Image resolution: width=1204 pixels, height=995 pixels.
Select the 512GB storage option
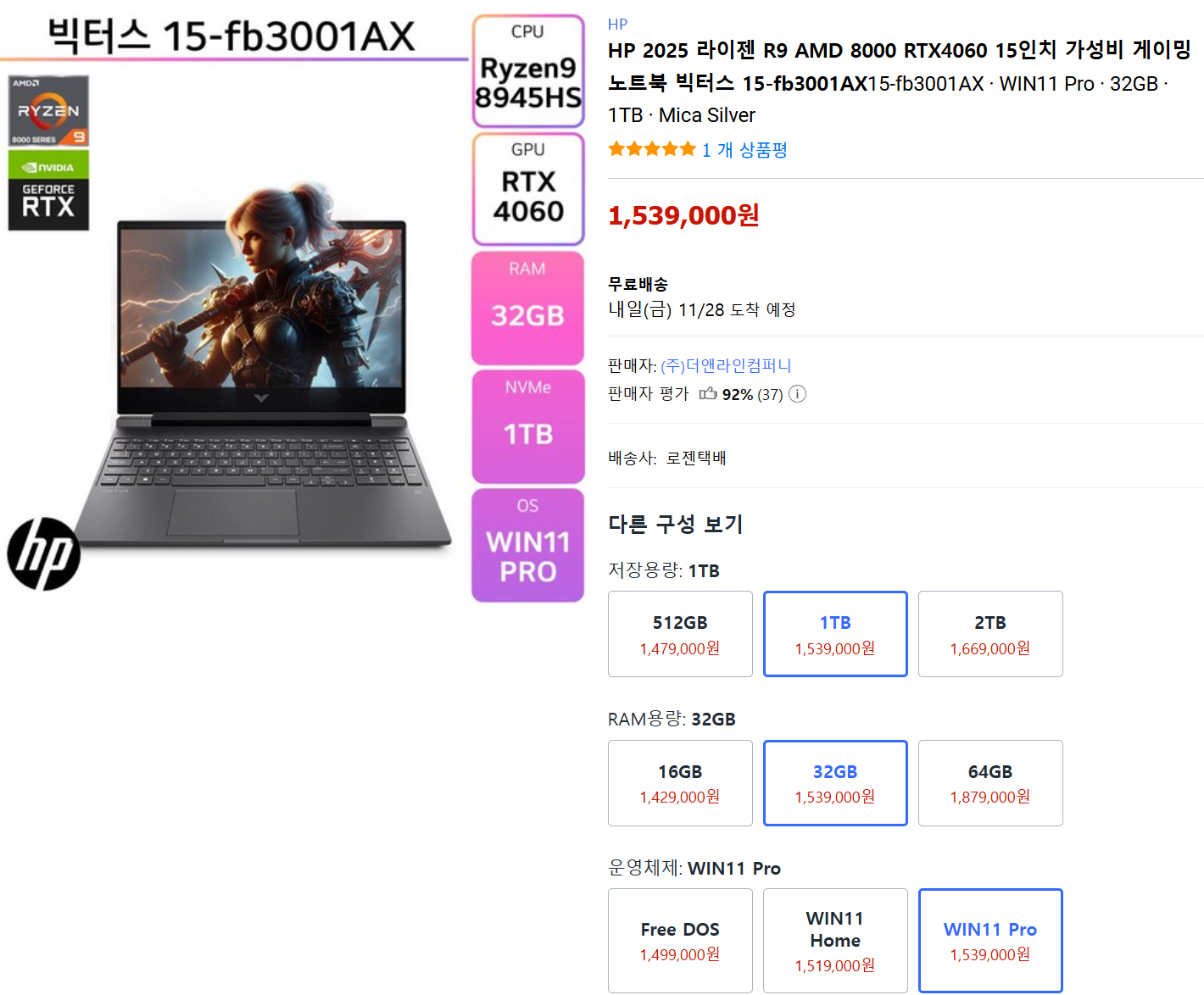680,634
